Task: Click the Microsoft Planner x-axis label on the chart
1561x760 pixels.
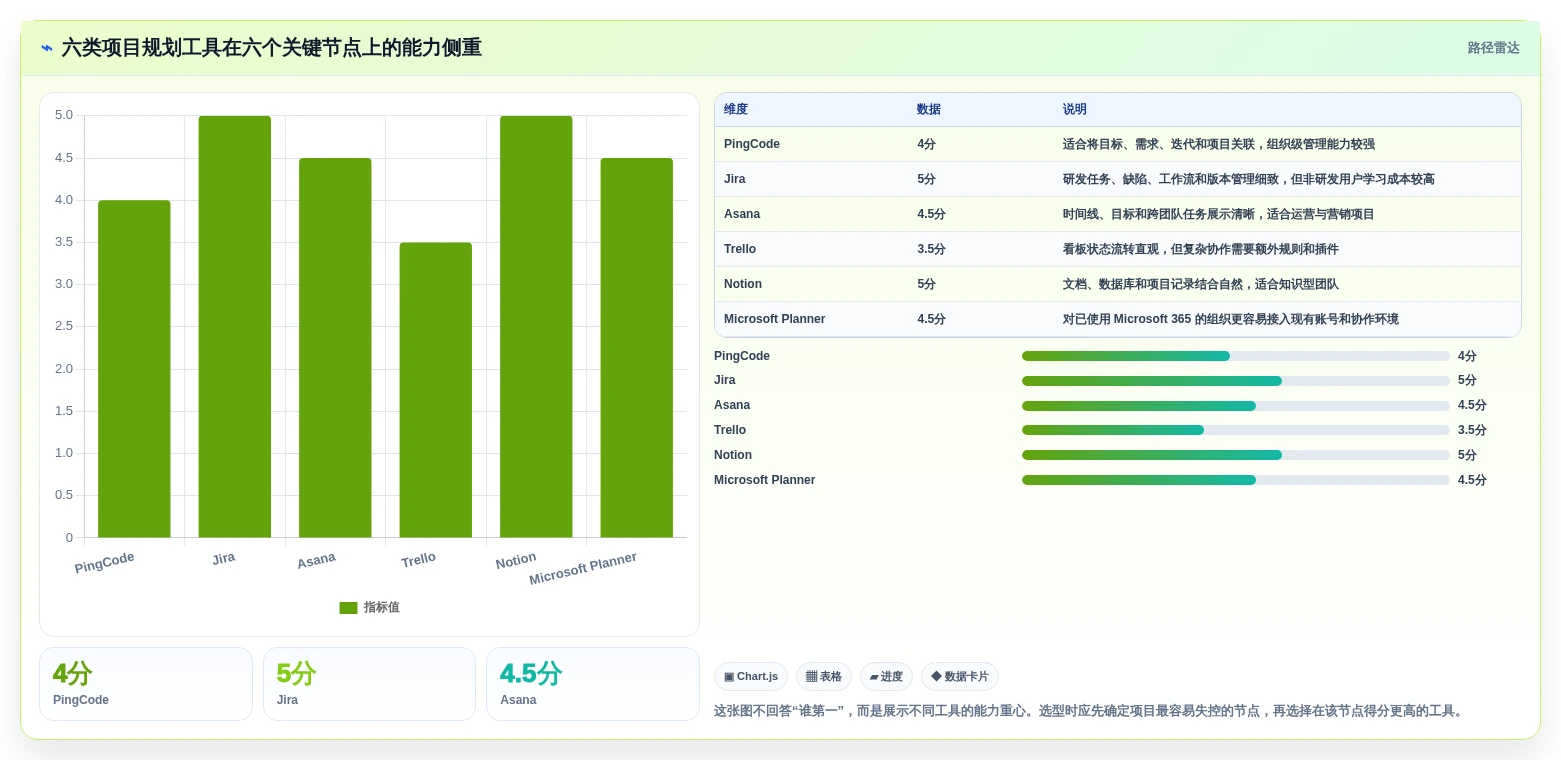Action: (583, 569)
